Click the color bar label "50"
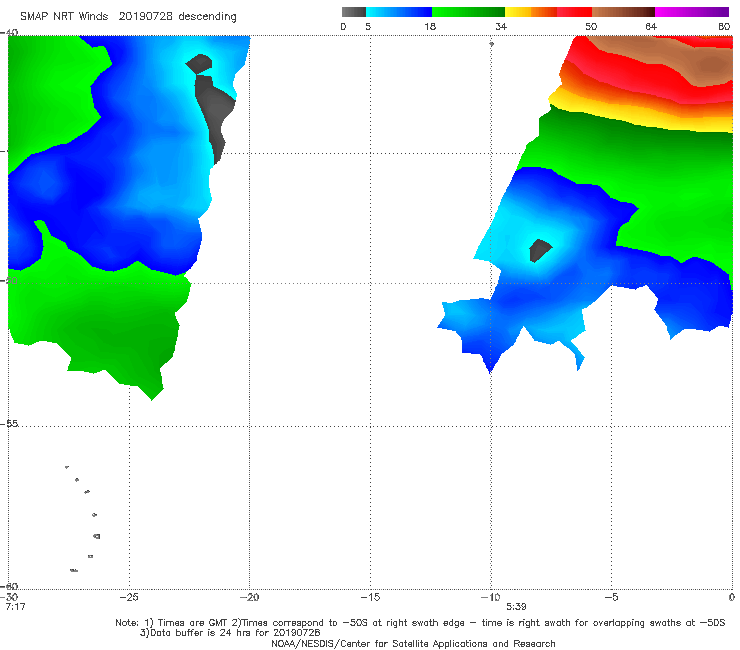 pos(591,26)
